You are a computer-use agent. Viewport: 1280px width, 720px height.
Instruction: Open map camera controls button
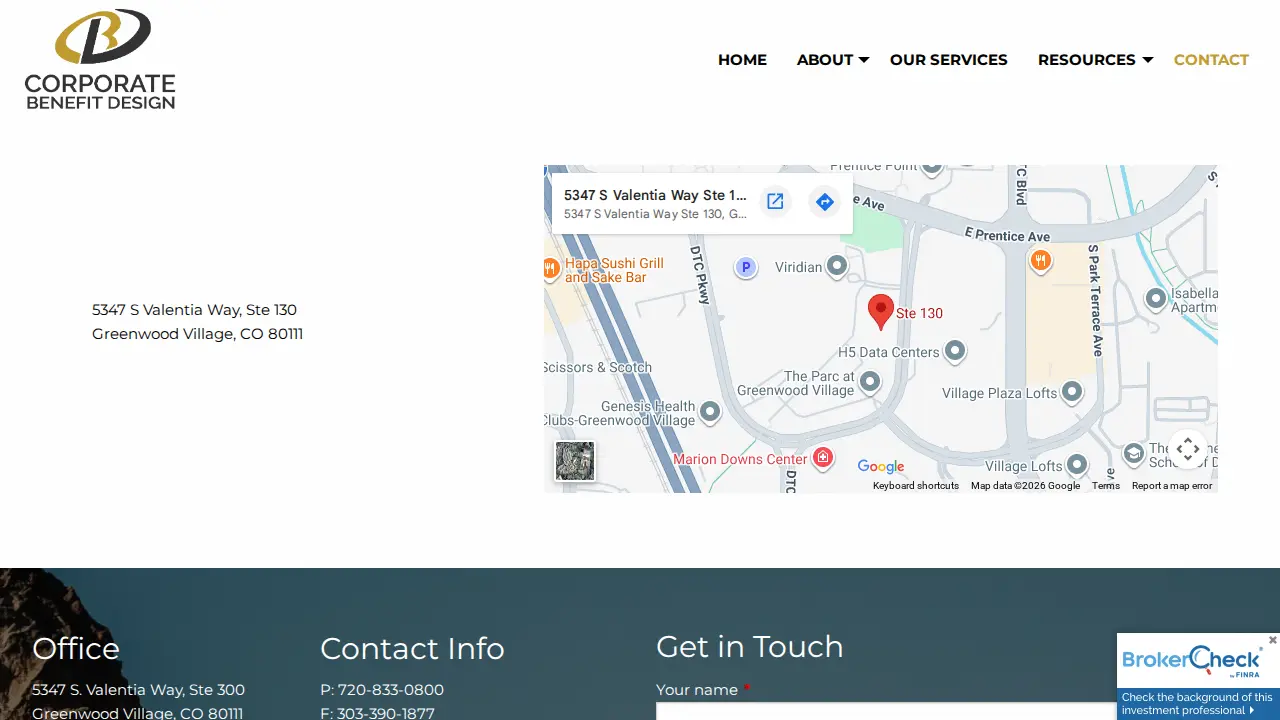(x=1187, y=449)
